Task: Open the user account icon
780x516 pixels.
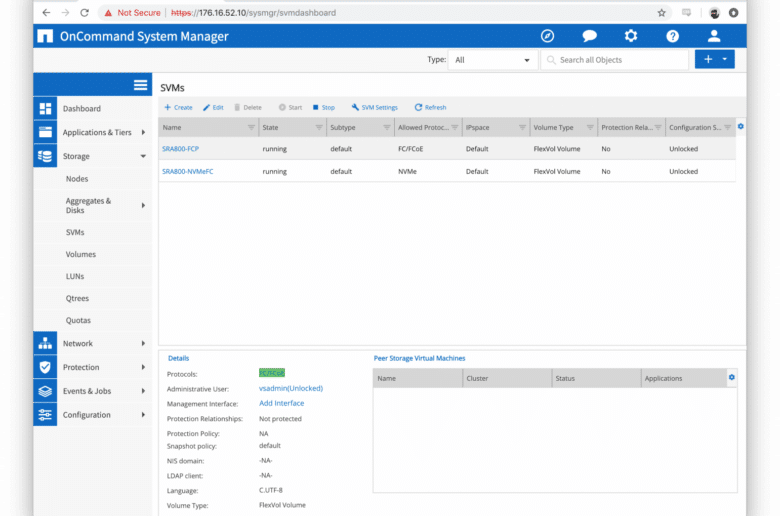Action: 714,36
